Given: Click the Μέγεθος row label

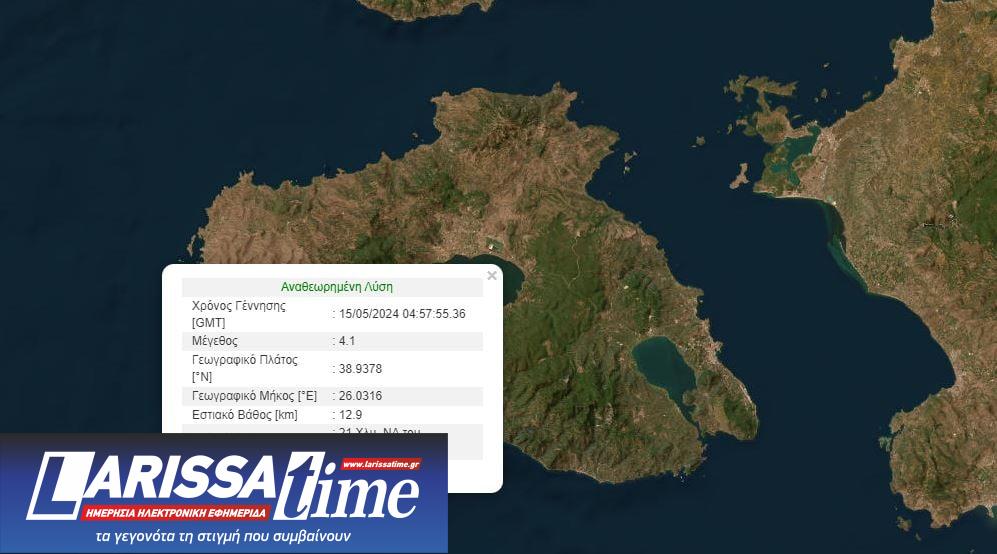Looking at the screenshot, I should [x=215, y=341].
